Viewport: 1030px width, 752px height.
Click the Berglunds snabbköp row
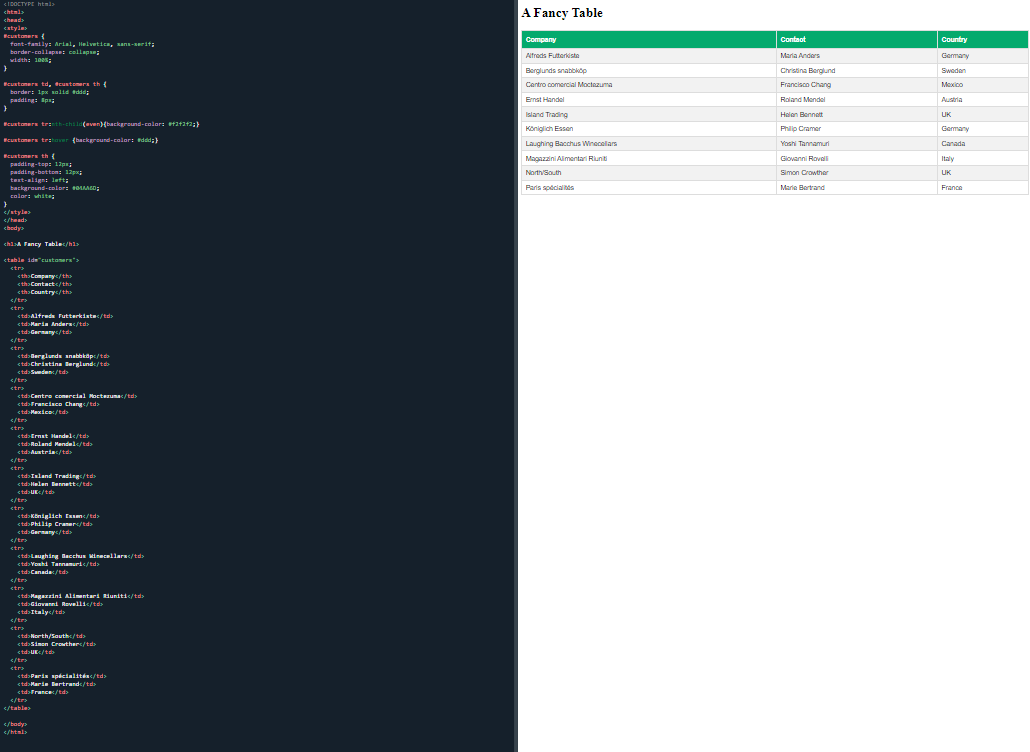click(556, 70)
